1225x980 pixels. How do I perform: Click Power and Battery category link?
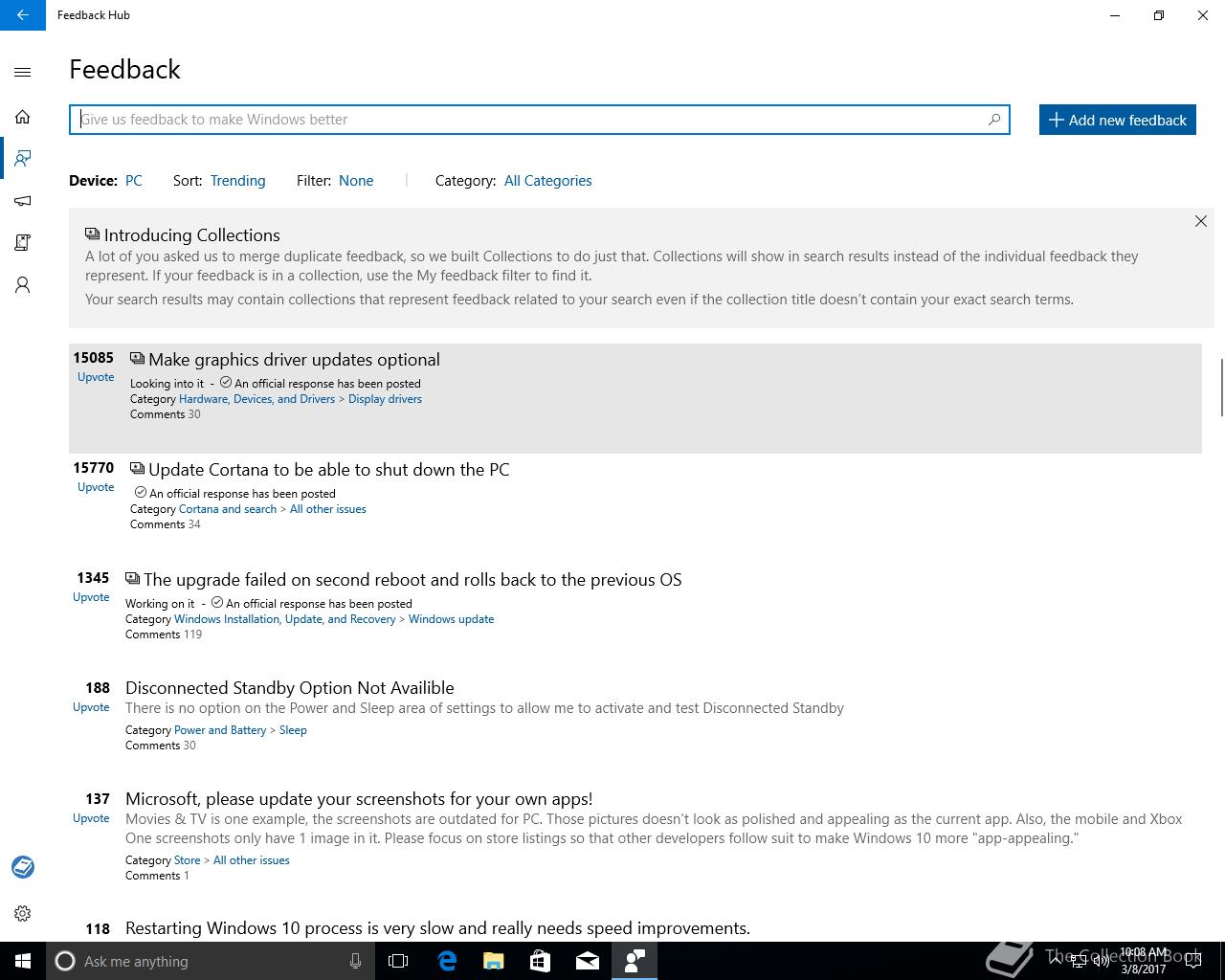tap(220, 730)
